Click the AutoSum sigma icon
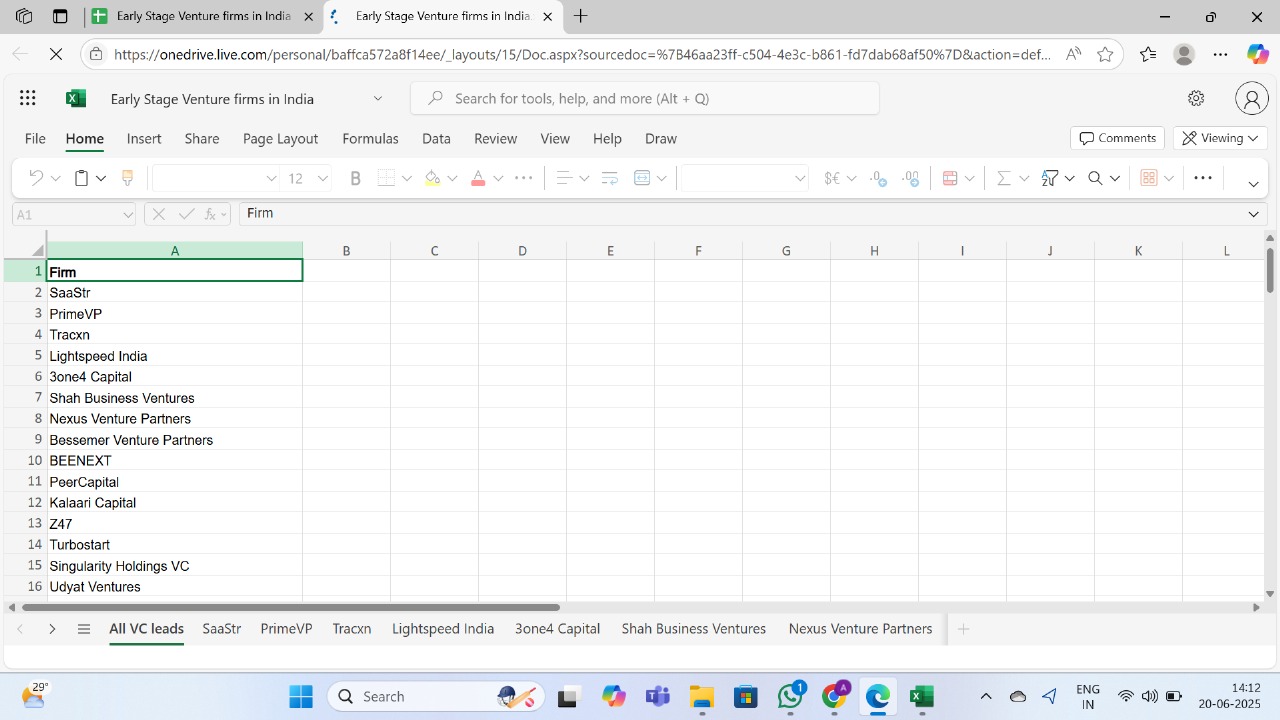 tap(1004, 178)
